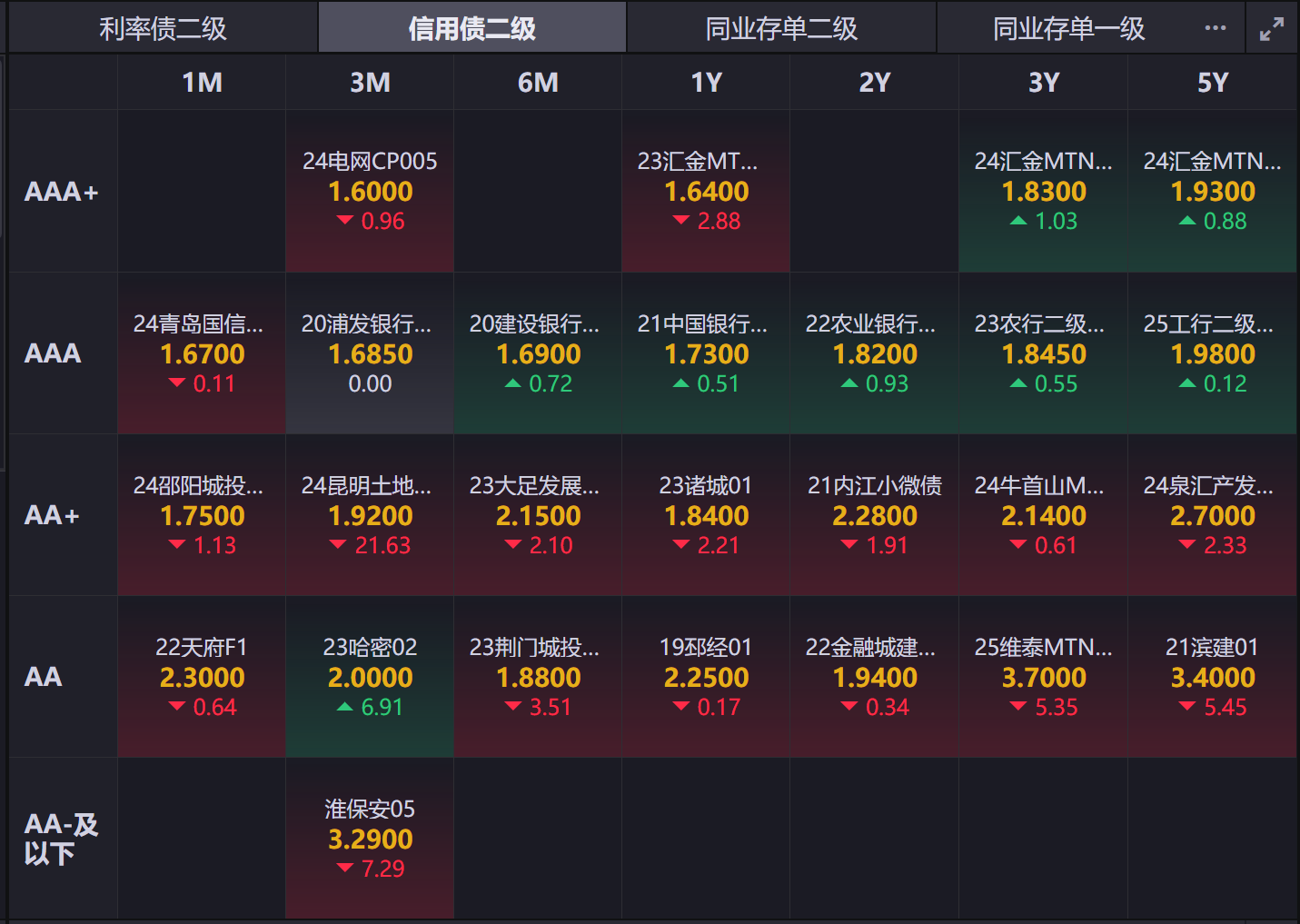Open the 21内江小微债 bond cell
This screenshot has width=1300, height=924.
click(874, 515)
